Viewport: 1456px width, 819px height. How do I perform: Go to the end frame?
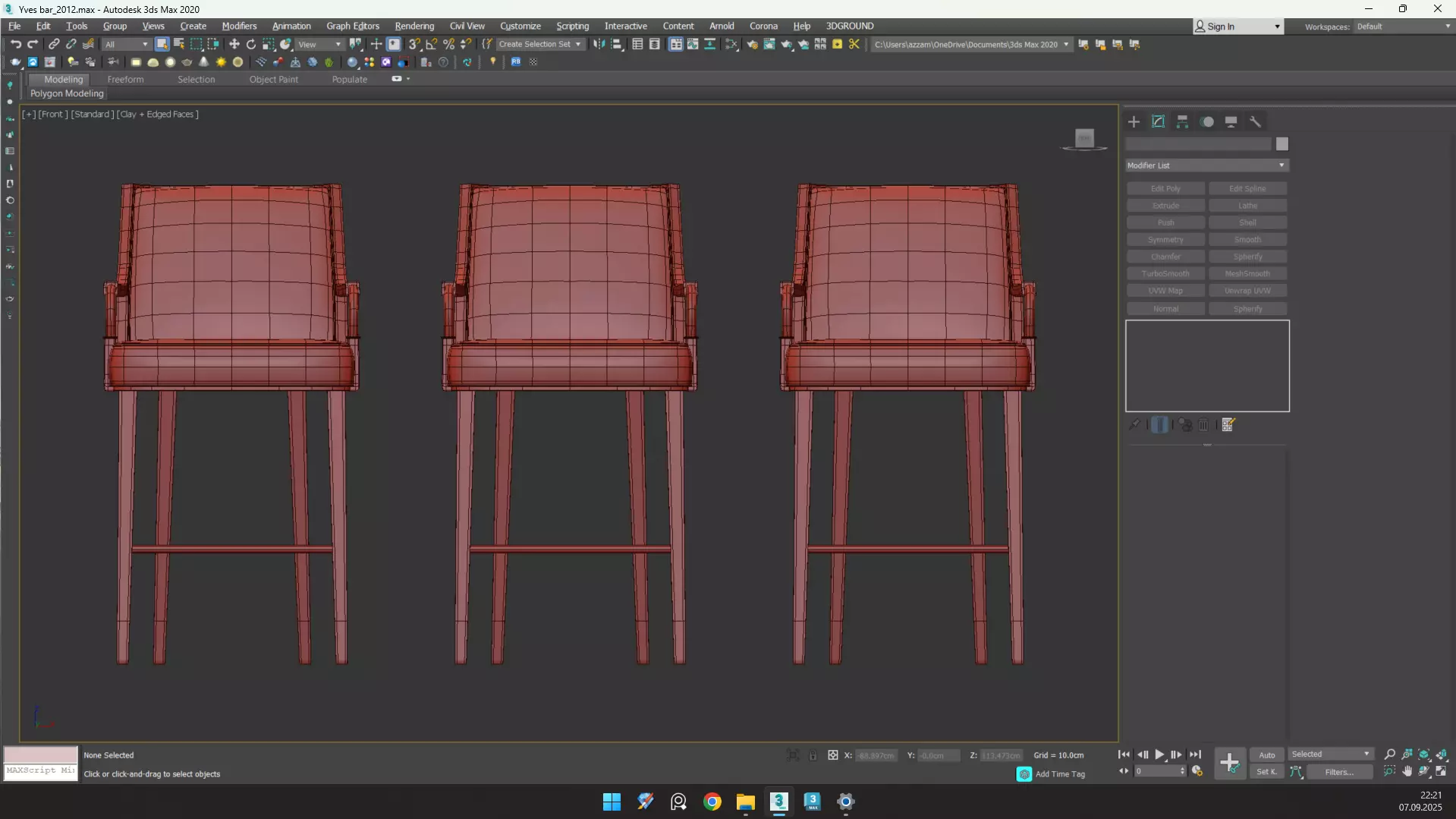[x=1195, y=755]
